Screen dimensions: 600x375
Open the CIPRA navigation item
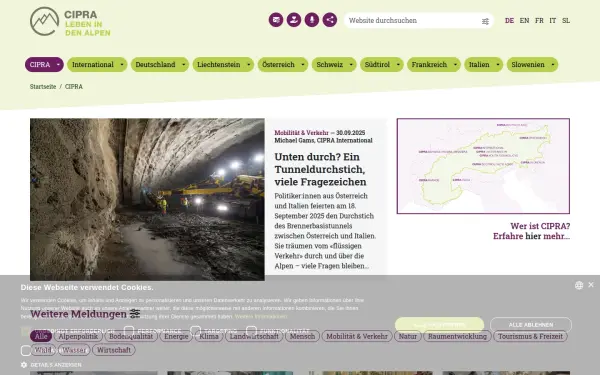(40, 65)
